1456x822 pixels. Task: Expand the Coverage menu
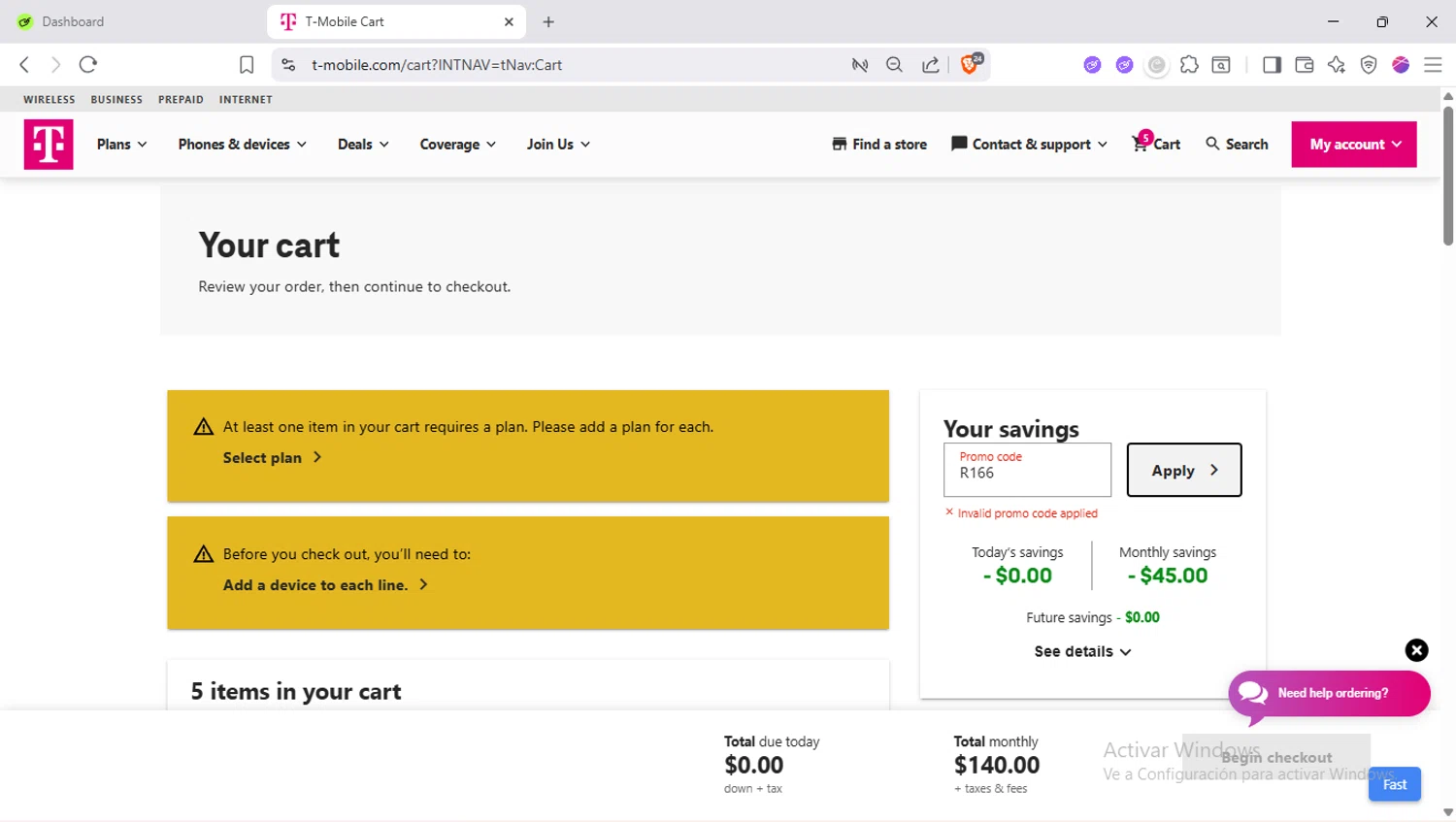click(x=458, y=144)
